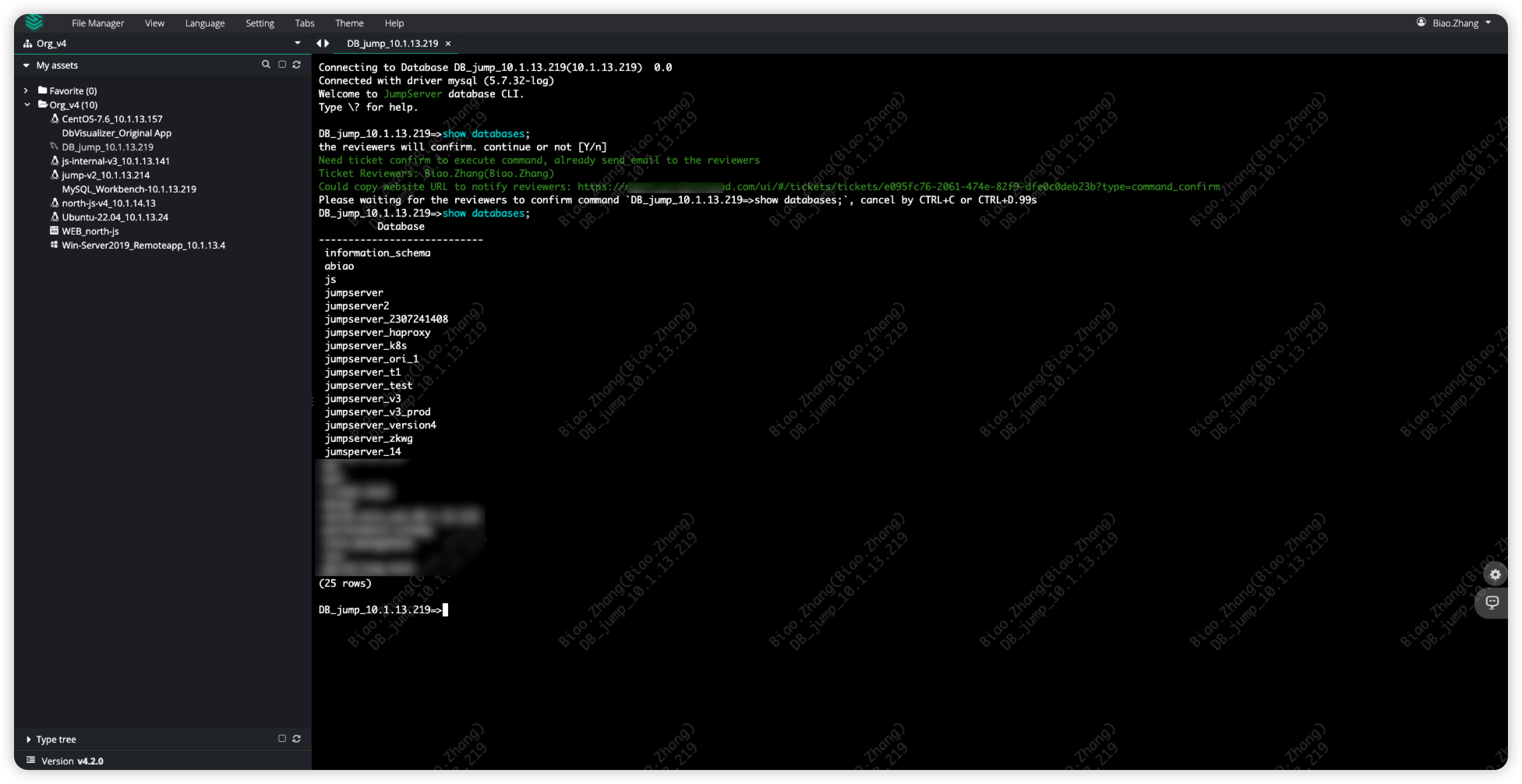The image size is (1522, 784).
Task: Open the floating settings gear button
Action: pos(1495,574)
